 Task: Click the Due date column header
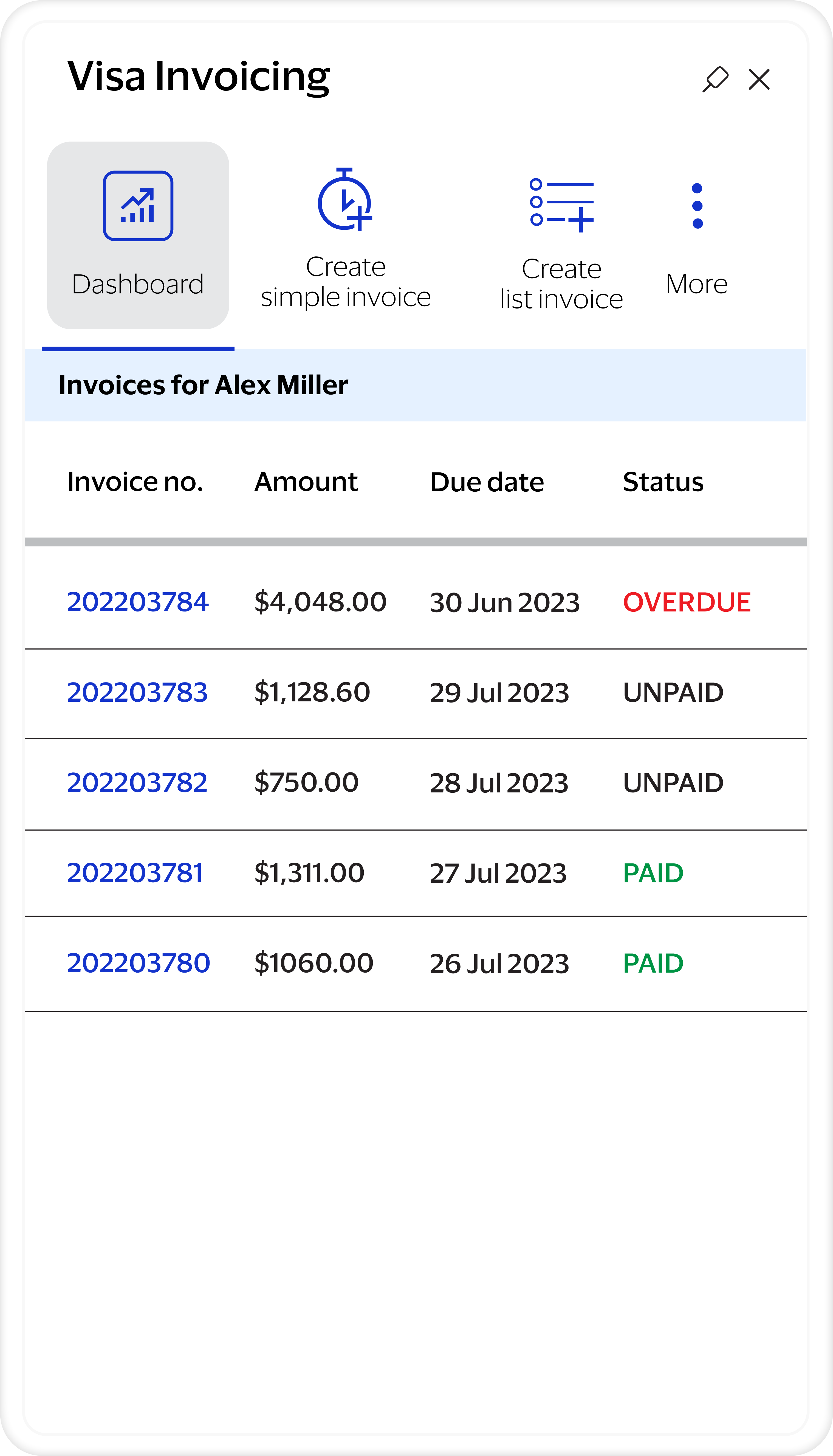[x=487, y=482]
